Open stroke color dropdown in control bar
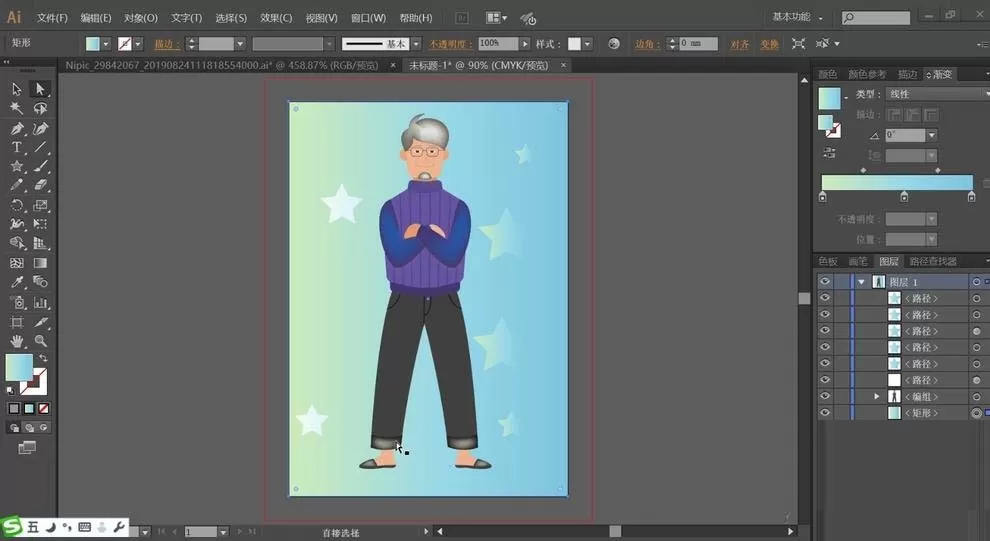This screenshot has height=541, width=990. 138,44
